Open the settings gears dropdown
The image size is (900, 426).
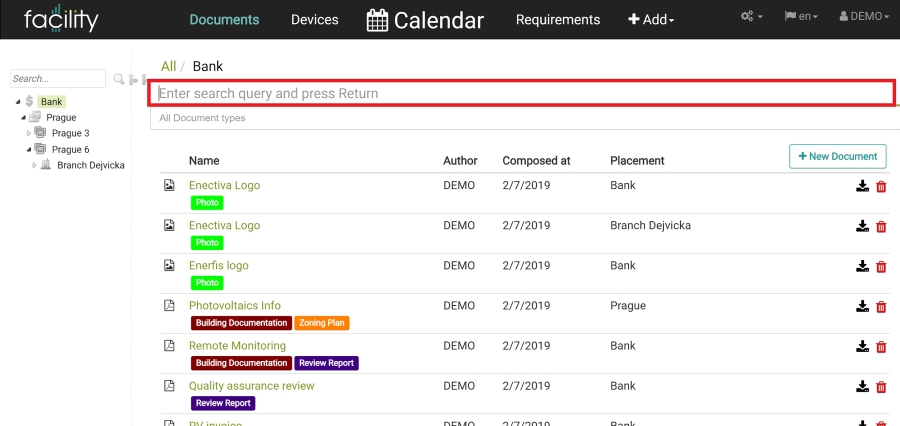pos(751,17)
